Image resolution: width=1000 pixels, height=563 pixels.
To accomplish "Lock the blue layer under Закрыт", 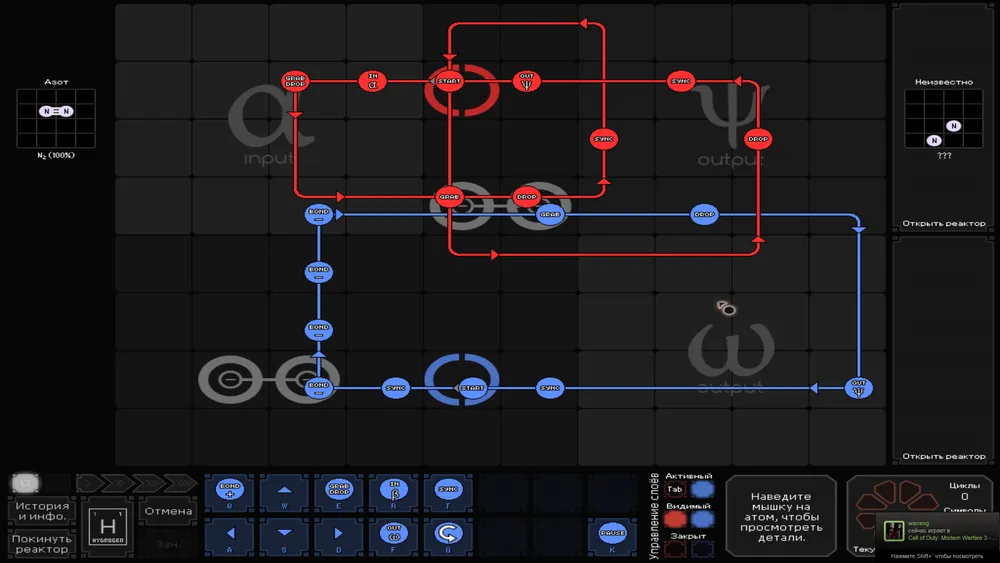I will click(702, 549).
